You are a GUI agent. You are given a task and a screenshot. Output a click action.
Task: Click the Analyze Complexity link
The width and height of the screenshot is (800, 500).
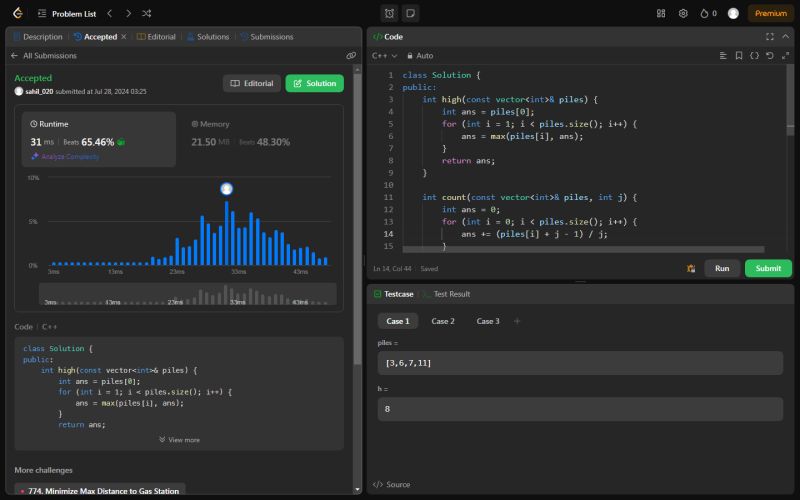pos(66,157)
